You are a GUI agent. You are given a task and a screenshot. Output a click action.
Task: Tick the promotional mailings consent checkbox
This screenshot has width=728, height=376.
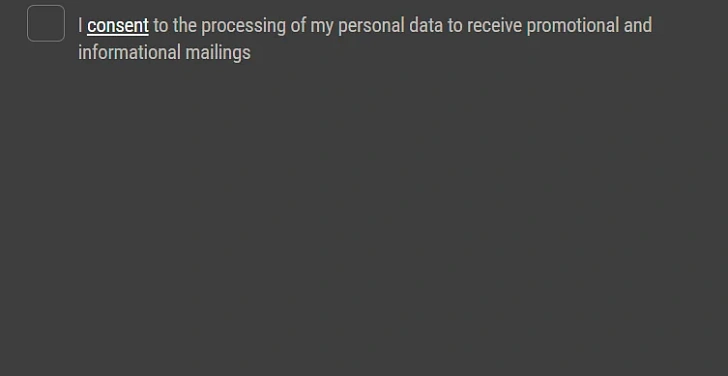click(x=46, y=24)
